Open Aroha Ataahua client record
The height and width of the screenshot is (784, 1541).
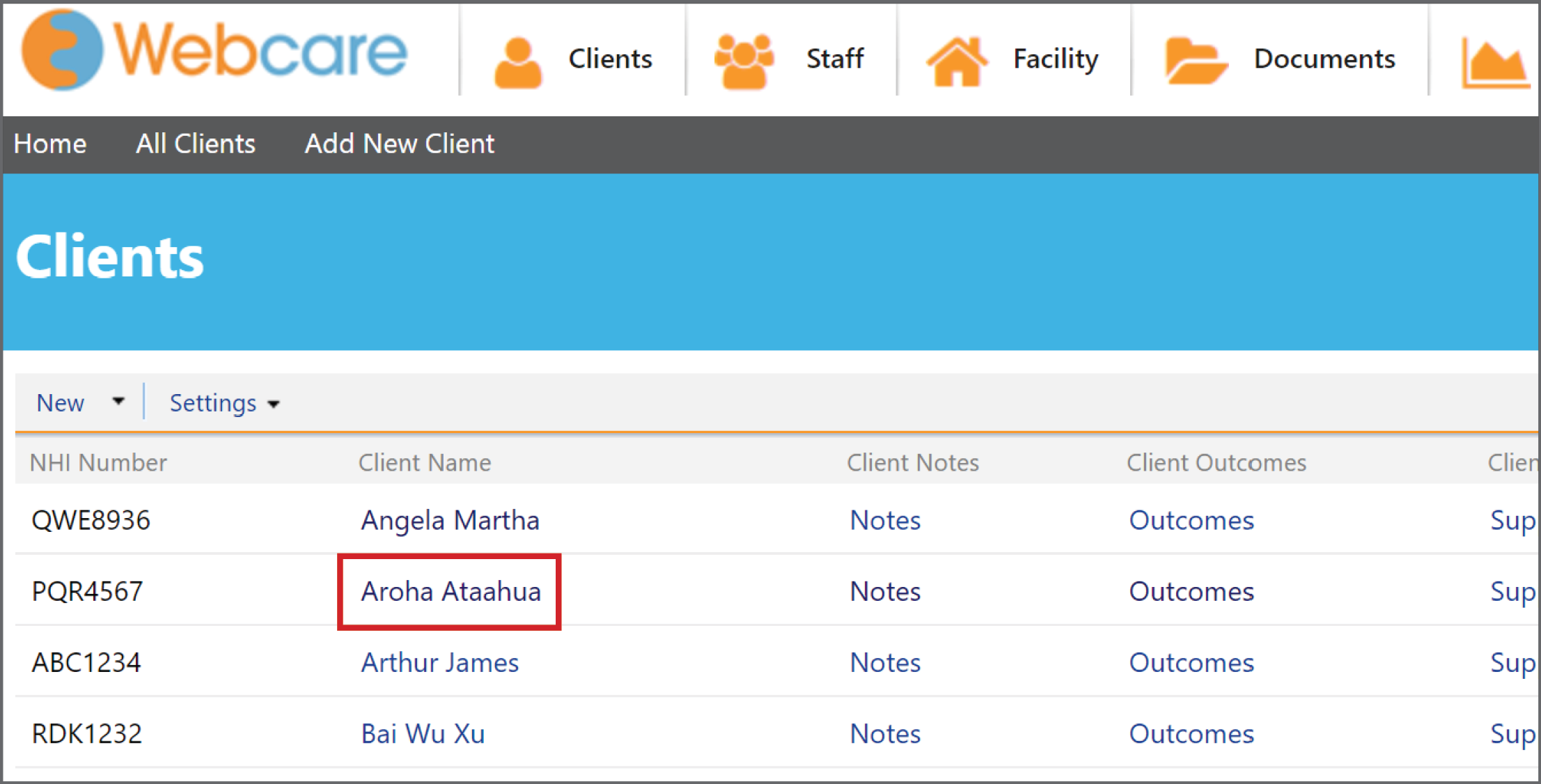(x=451, y=591)
